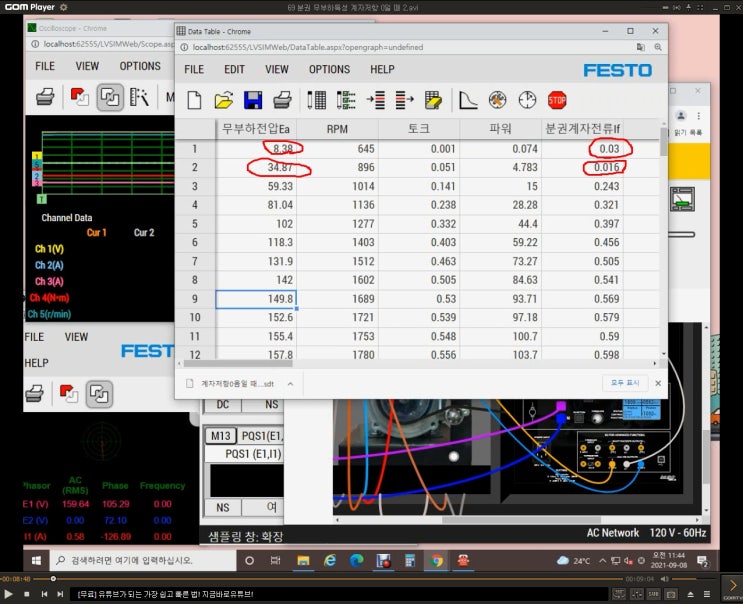Image resolution: width=743 pixels, height=604 pixels.
Task: Stop playback in GOM Player
Action: pos(27,594)
